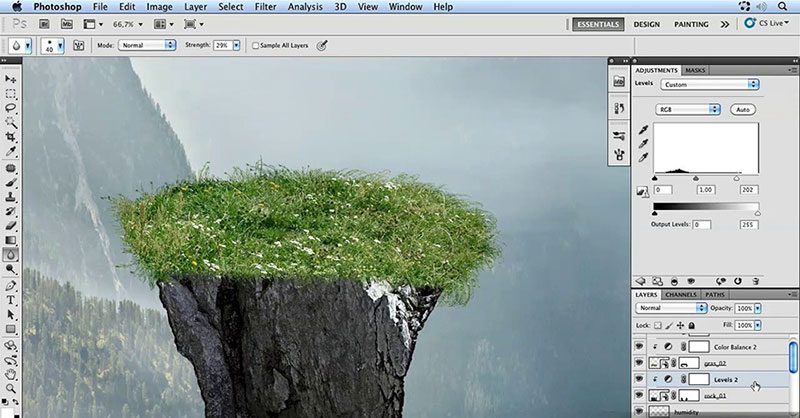This screenshot has height=418, width=800.
Task: Select the Type tool
Action: point(10,300)
